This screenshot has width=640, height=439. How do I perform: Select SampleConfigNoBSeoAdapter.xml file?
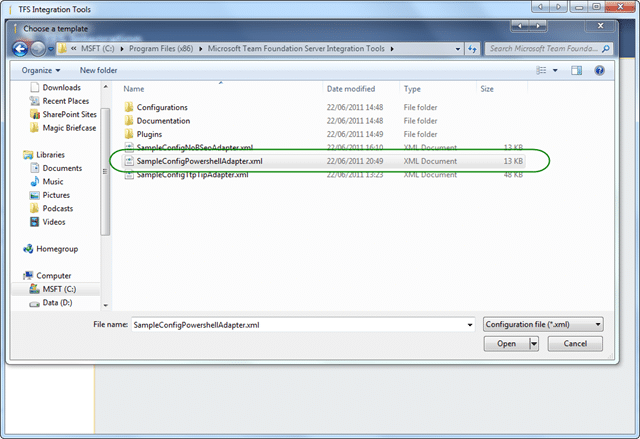click(x=195, y=147)
